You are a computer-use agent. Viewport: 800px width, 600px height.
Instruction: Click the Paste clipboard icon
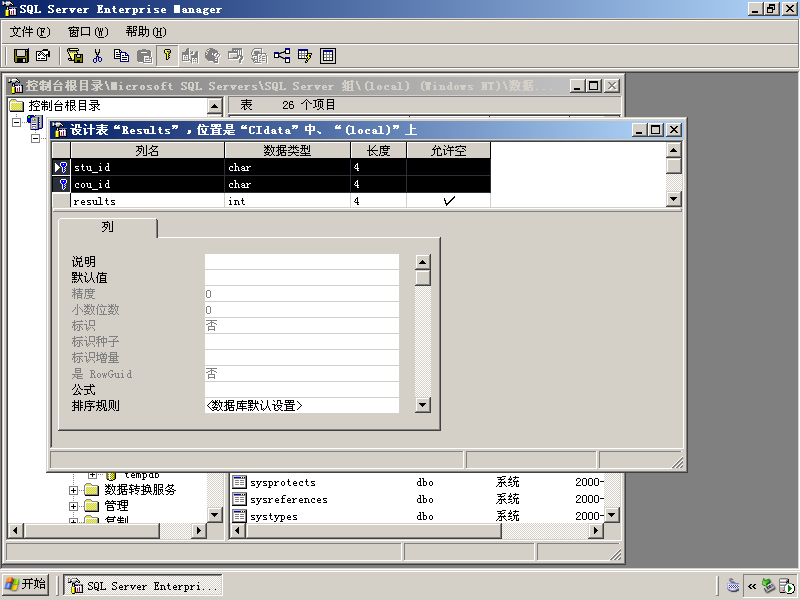(x=145, y=56)
